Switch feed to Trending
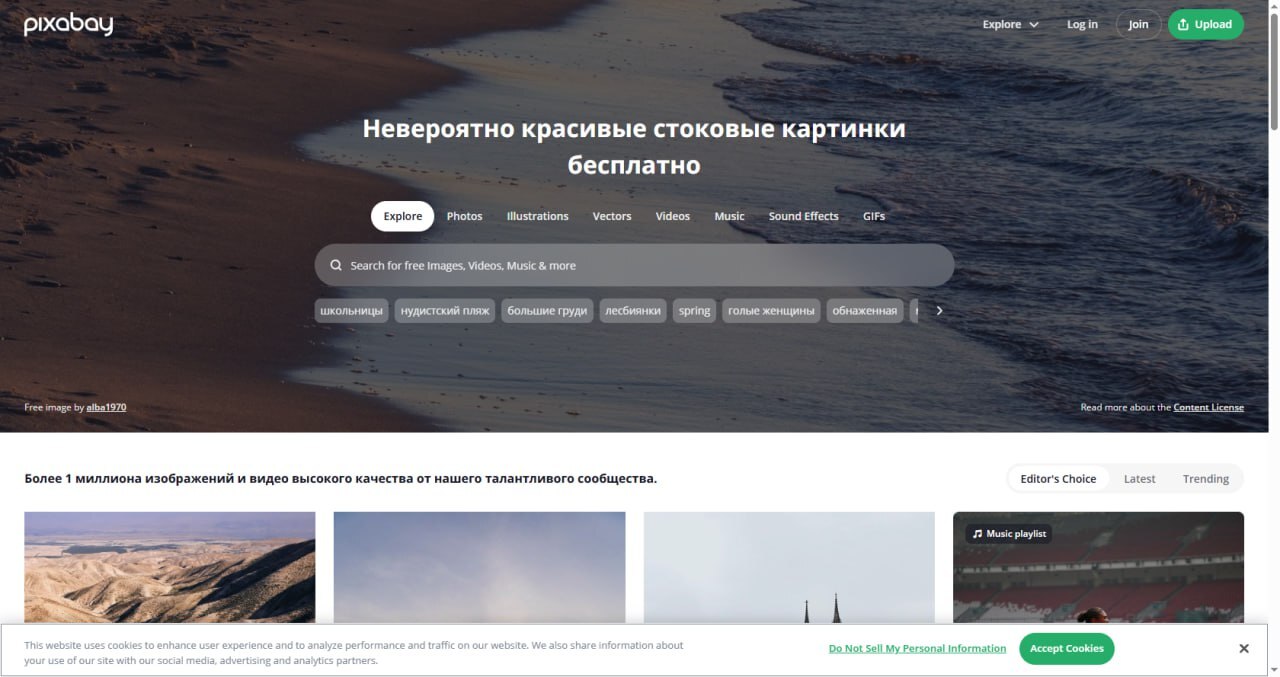 [x=1205, y=479]
